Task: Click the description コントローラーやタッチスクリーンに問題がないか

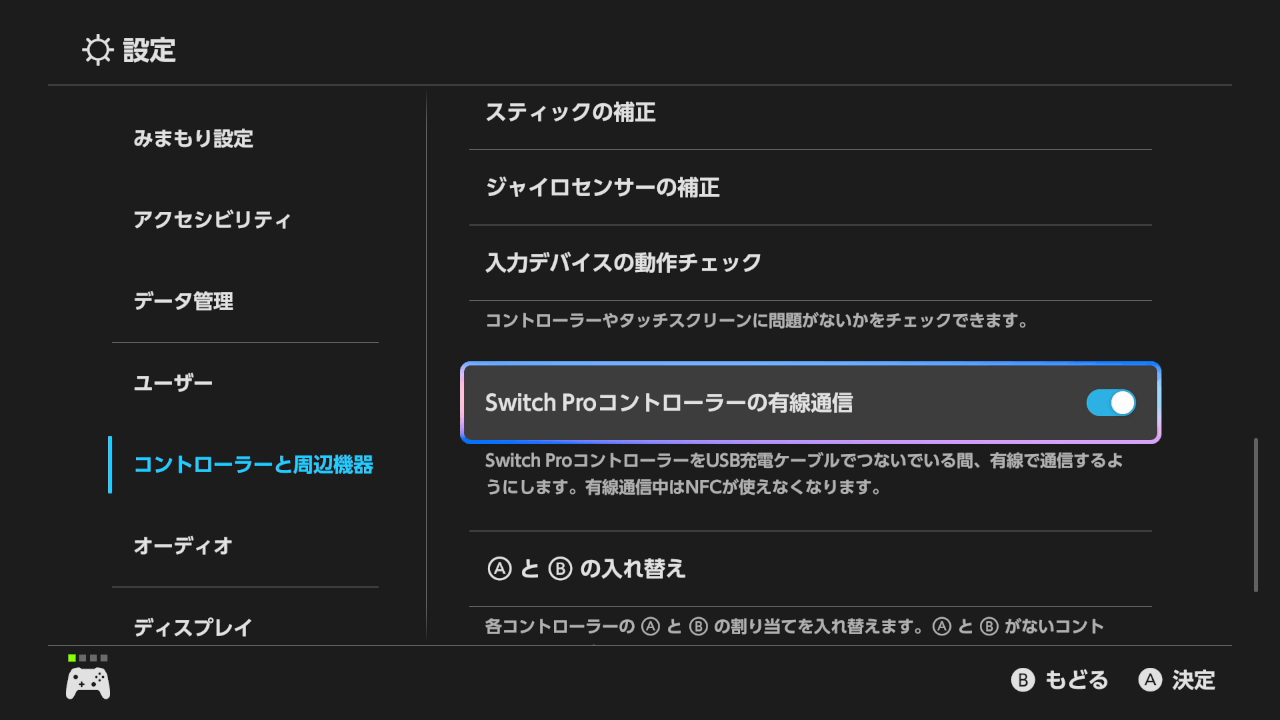Action: point(757,321)
